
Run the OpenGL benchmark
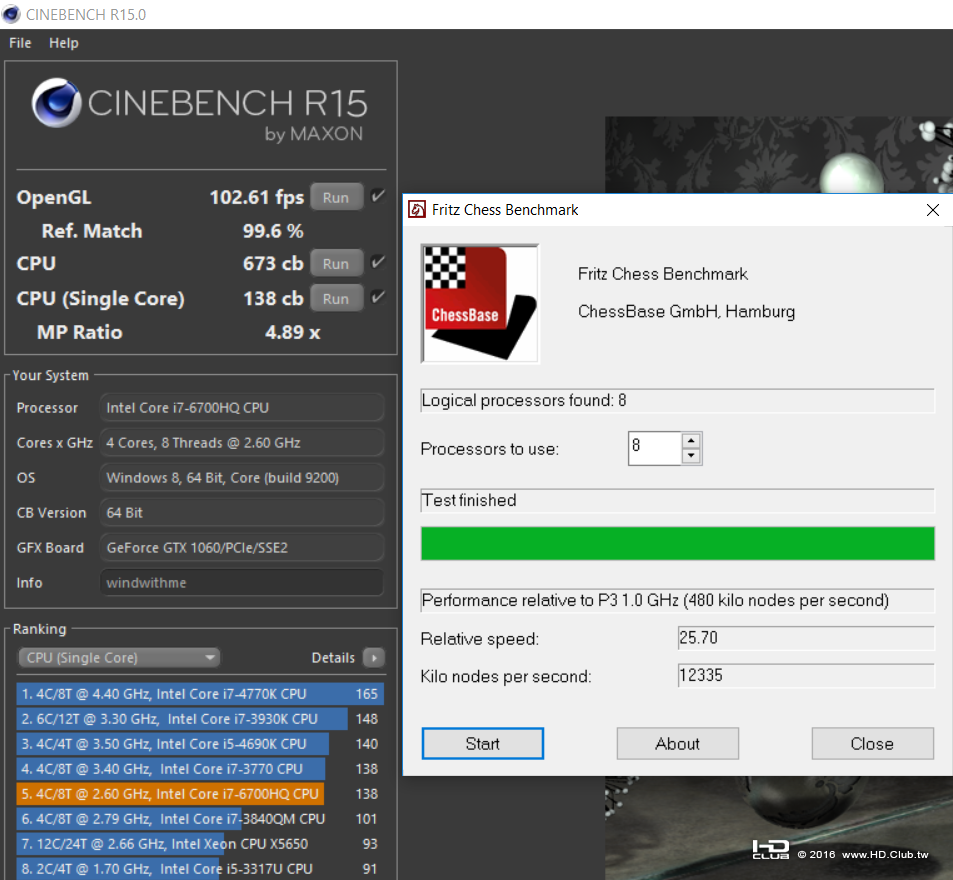pyautogui.click(x=336, y=198)
